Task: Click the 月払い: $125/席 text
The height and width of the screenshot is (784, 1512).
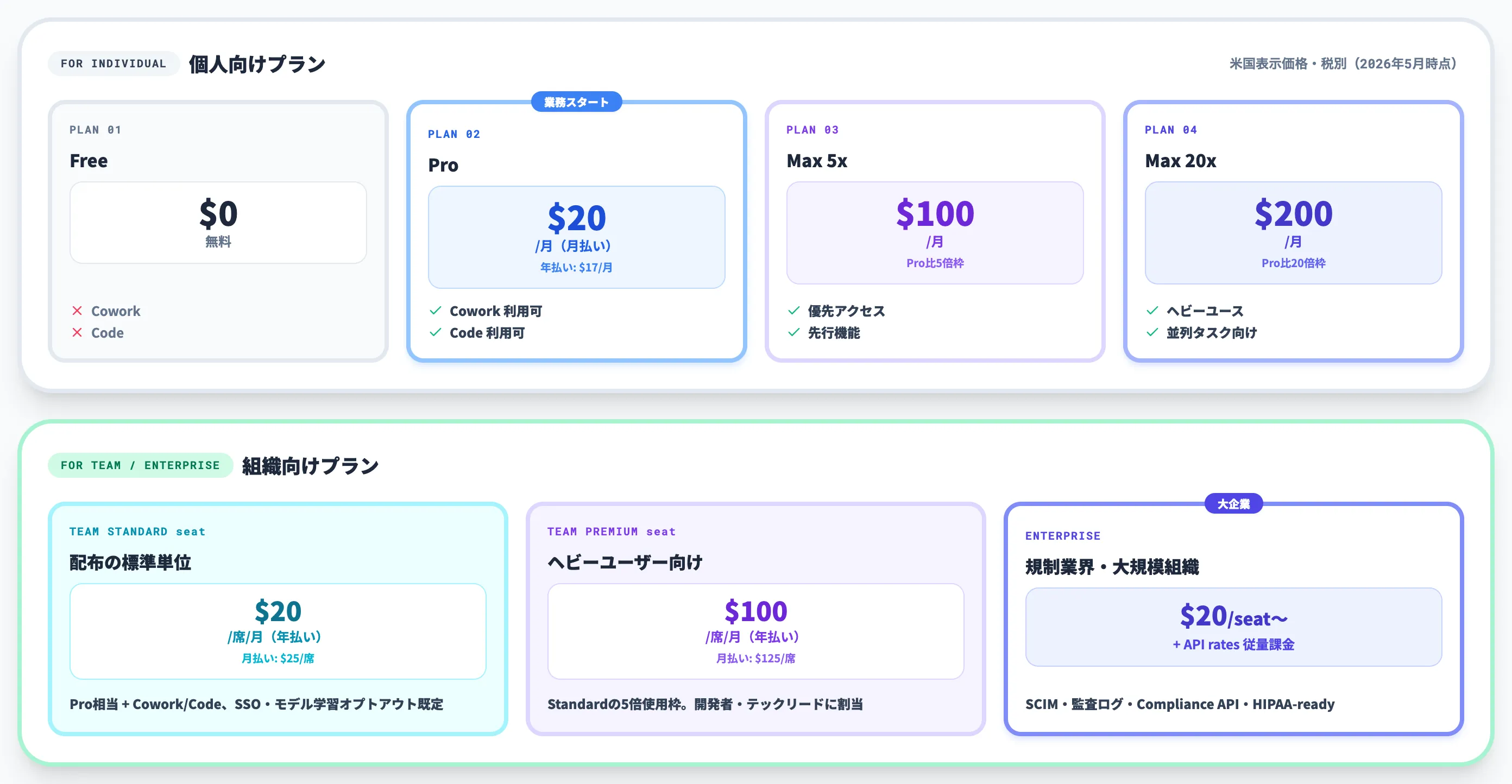Action: pos(755,659)
